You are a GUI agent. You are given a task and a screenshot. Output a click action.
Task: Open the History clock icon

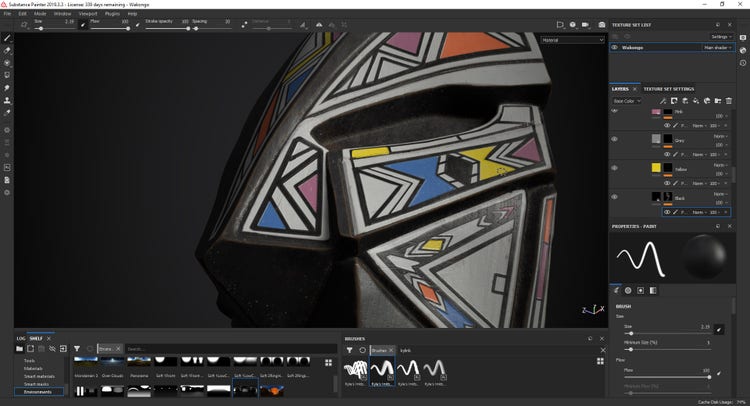pyautogui.click(x=743, y=63)
